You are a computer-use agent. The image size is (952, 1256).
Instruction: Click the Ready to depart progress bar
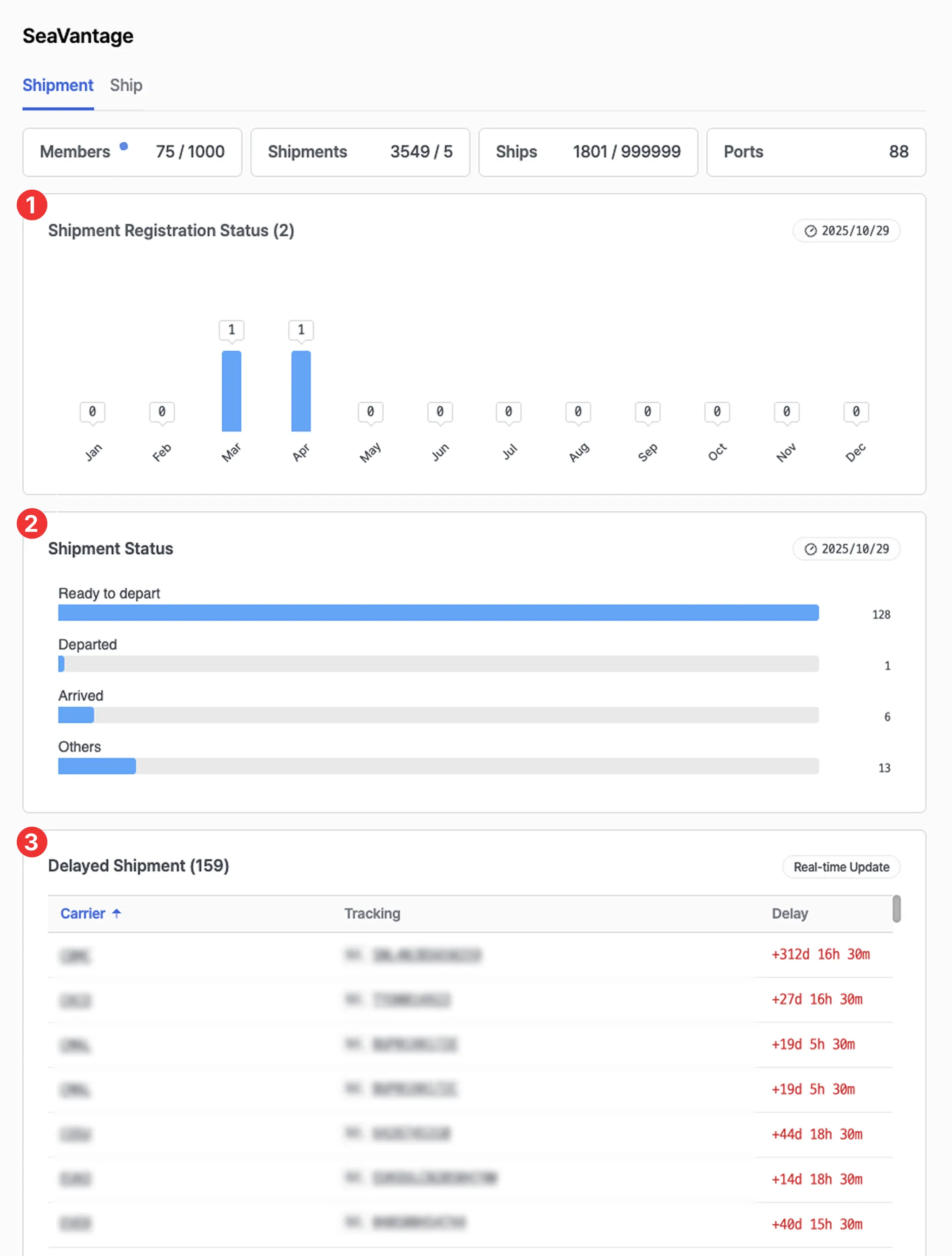[x=438, y=612]
